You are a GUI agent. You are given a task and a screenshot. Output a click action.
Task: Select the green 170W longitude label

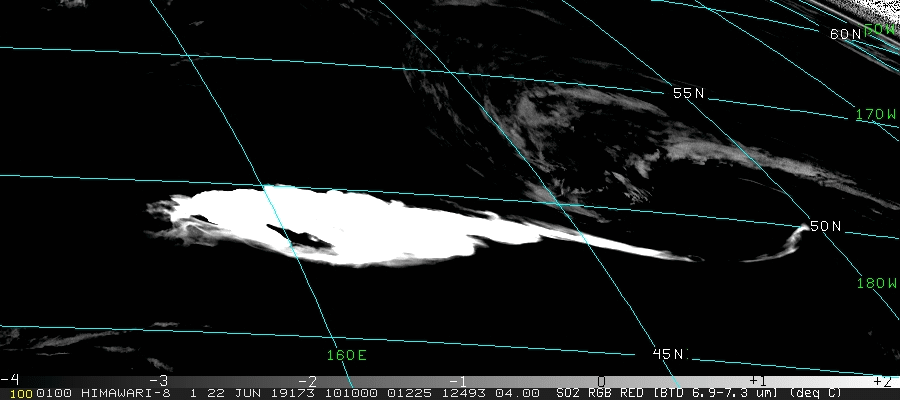click(876, 115)
